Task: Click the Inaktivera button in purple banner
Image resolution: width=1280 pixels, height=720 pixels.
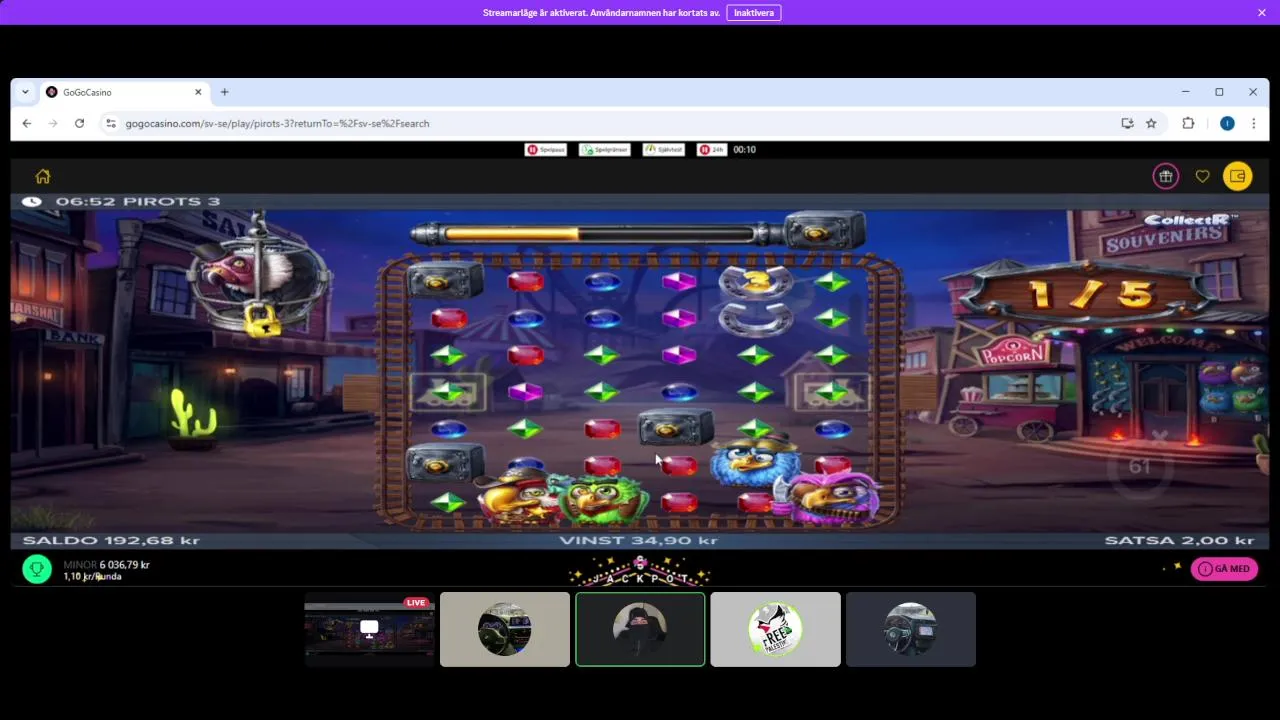Action: coord(754,13)
